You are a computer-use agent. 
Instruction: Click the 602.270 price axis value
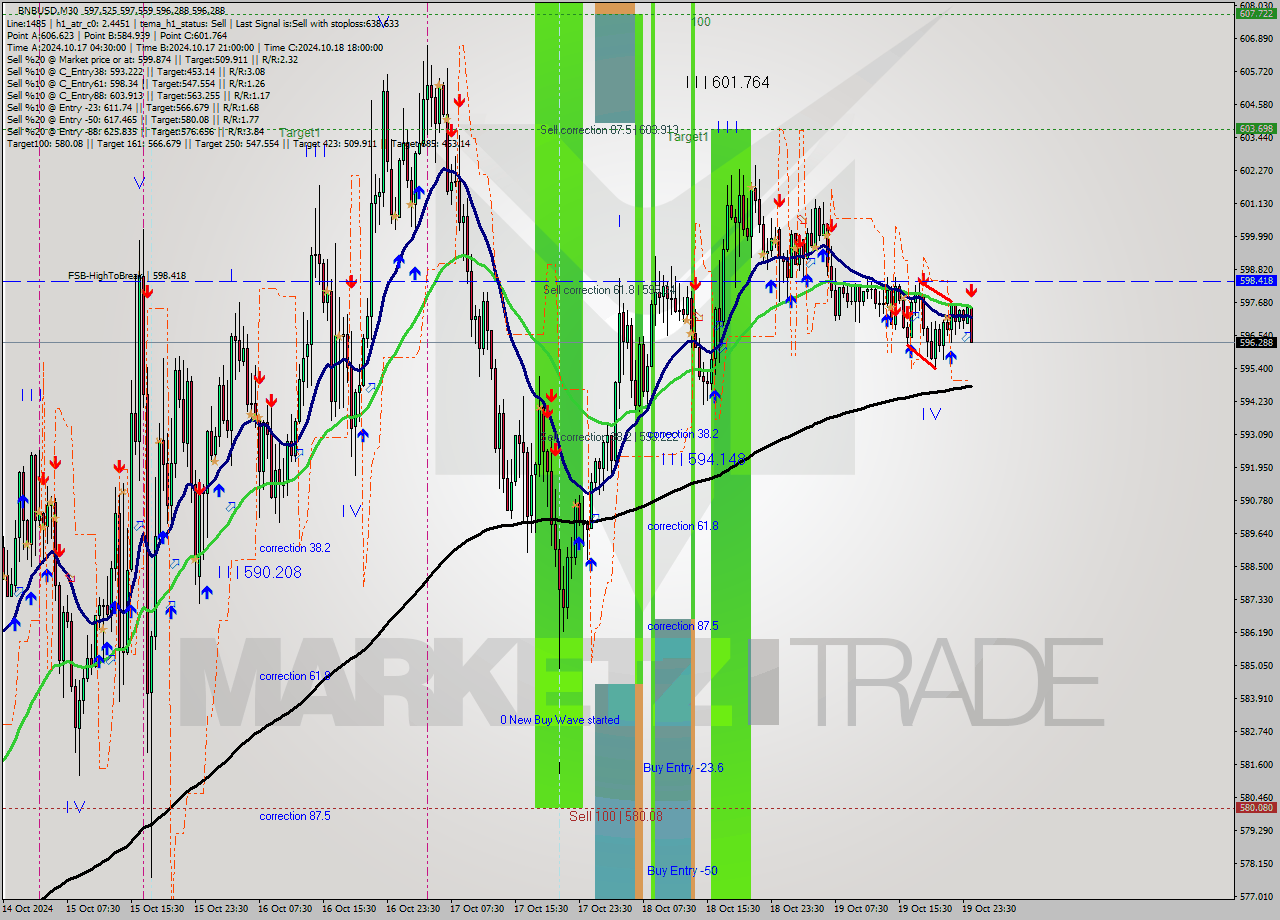[1256, 171]
